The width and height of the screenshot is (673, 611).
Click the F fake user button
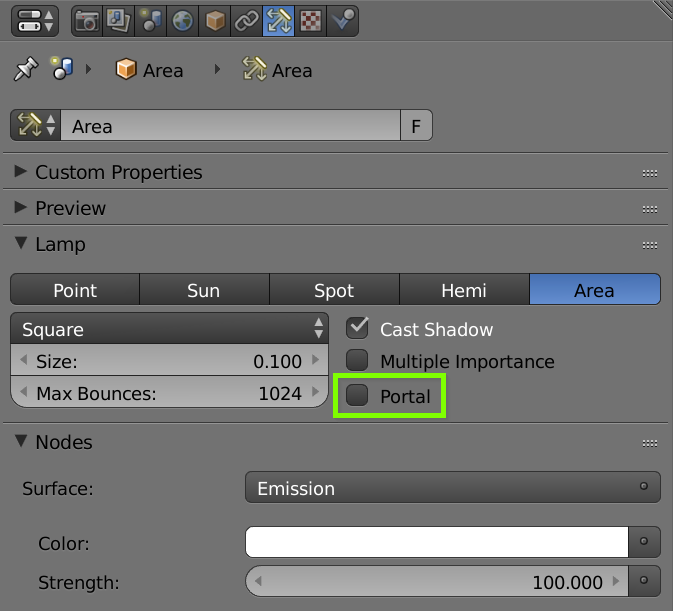tap(416, 125)
